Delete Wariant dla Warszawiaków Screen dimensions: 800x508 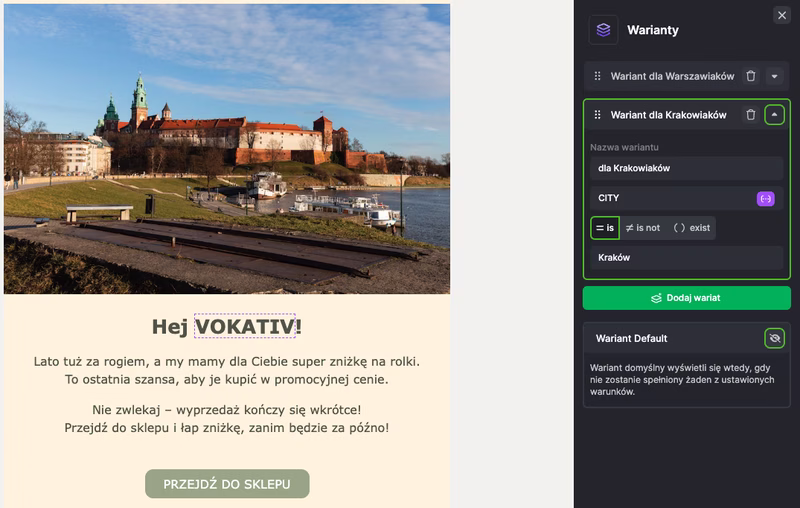coord(751,76)
